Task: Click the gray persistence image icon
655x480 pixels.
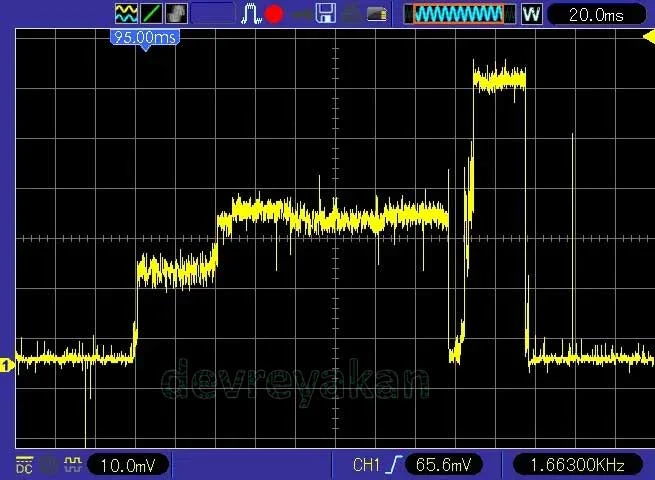Action: click(177, 13)
